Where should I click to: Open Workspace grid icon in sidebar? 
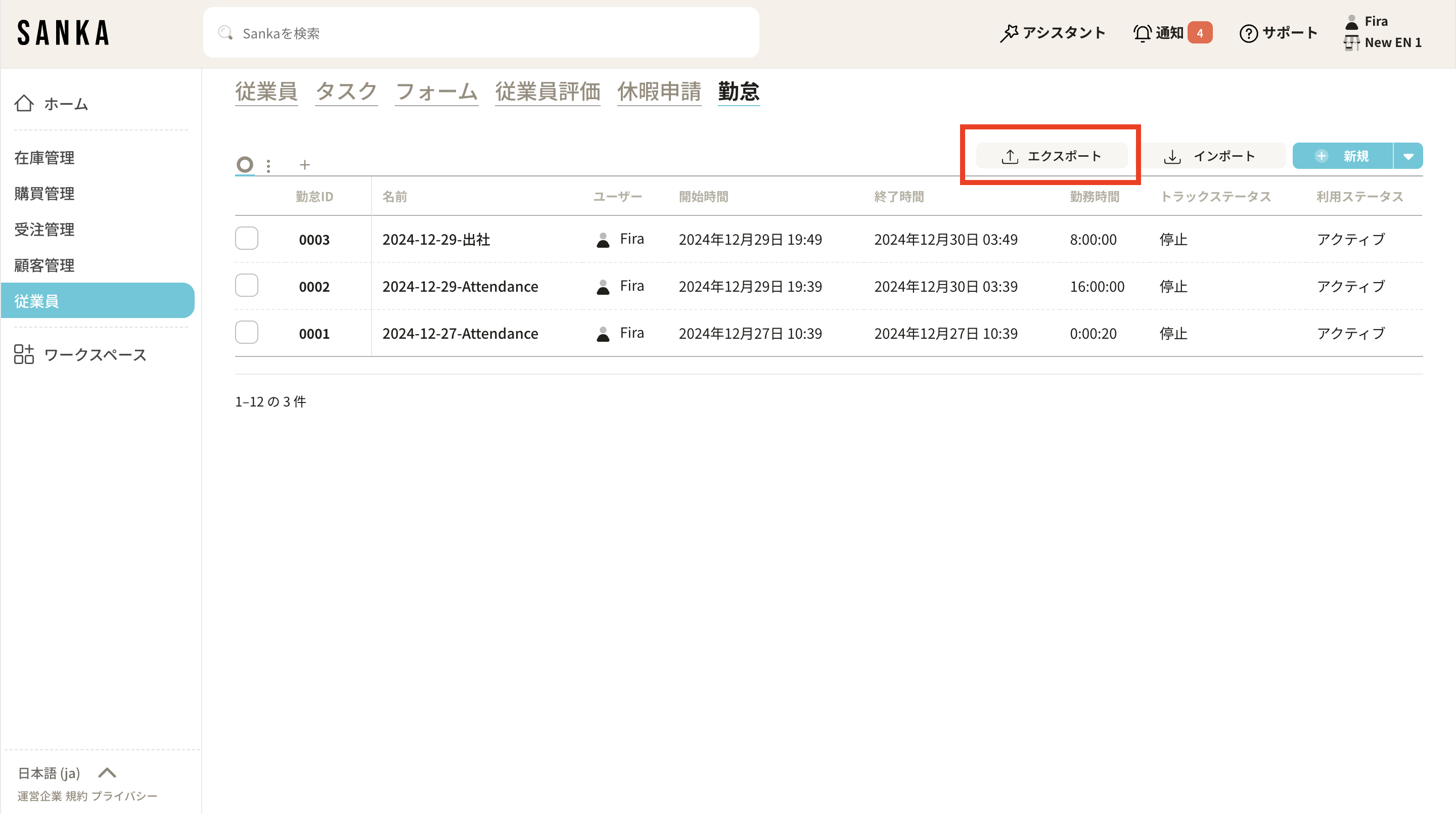coord(24,354)
